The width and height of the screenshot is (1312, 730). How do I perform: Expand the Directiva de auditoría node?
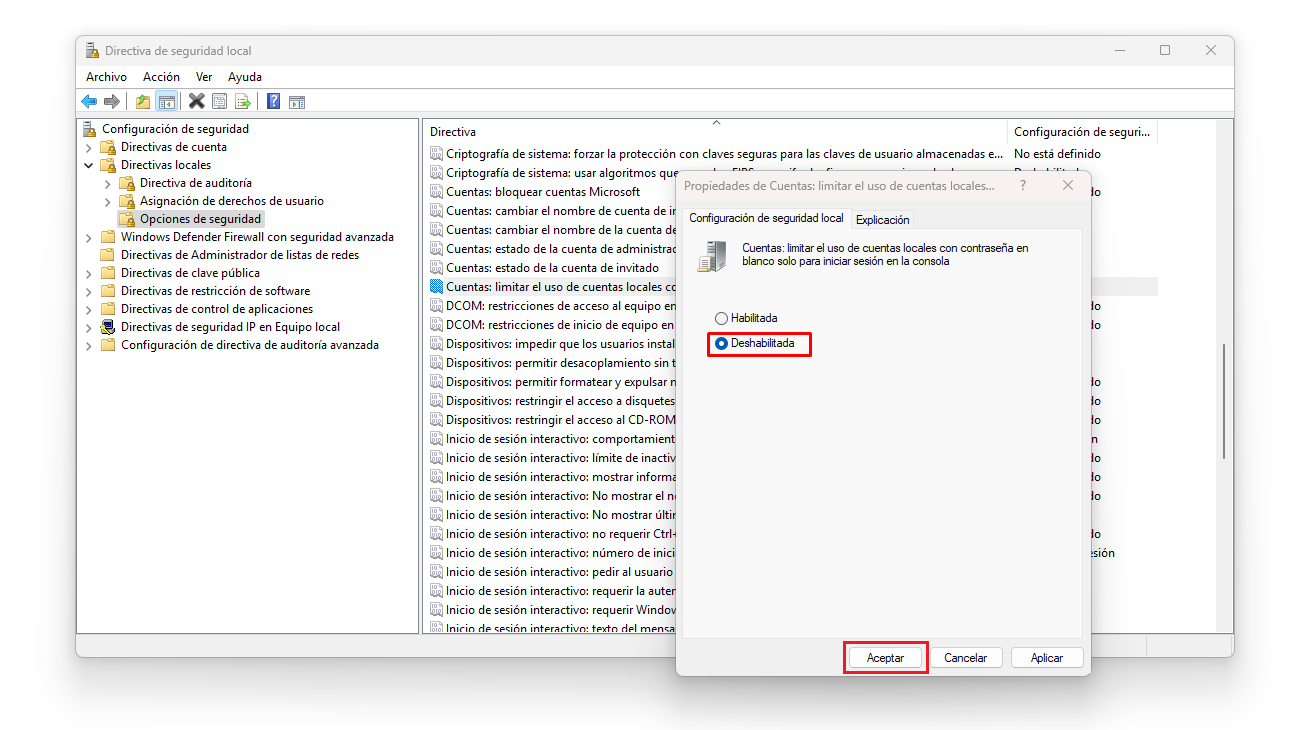[x=107, y=183]
